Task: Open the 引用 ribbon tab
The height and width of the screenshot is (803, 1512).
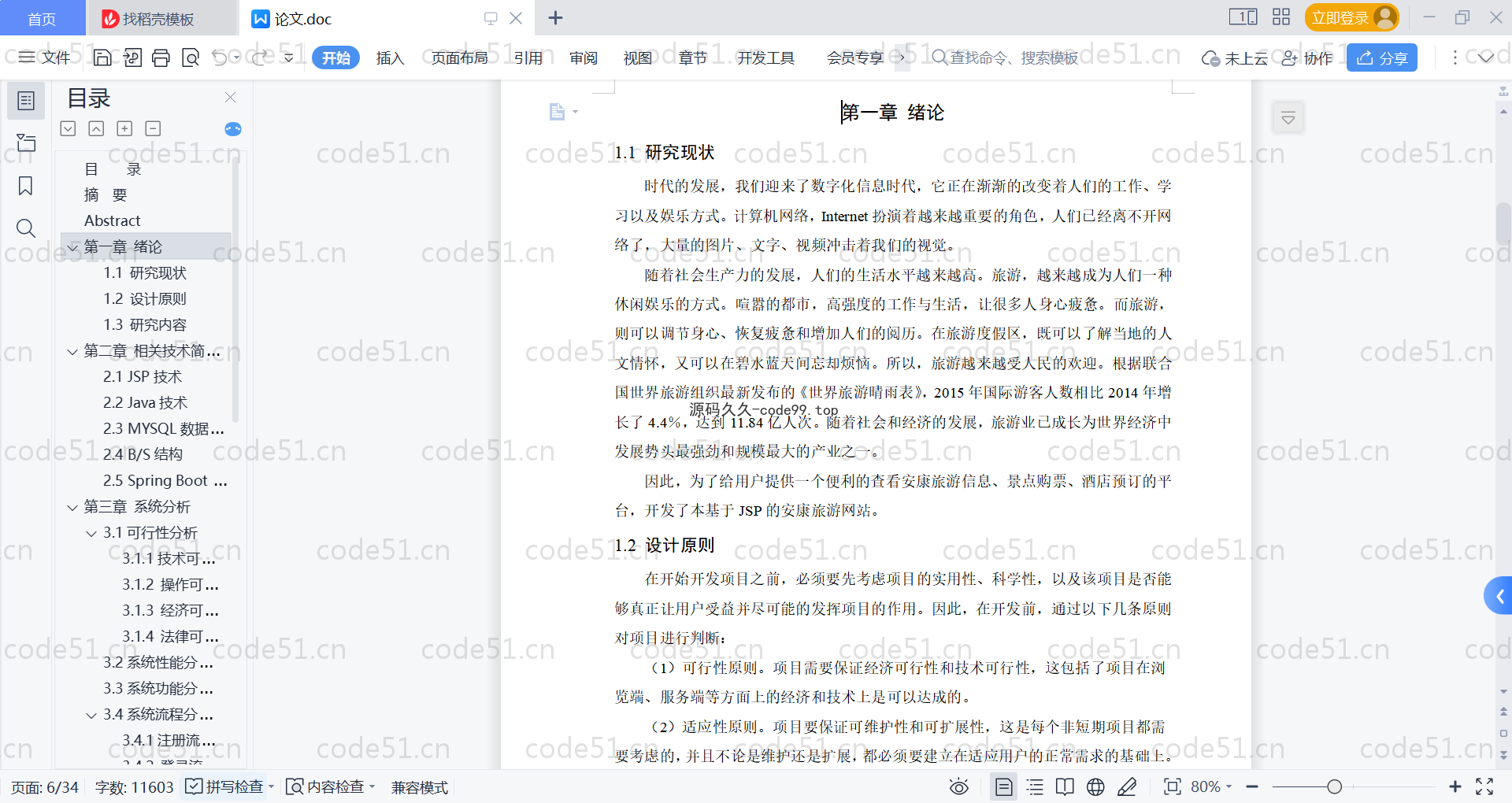Action: (528, 57)
